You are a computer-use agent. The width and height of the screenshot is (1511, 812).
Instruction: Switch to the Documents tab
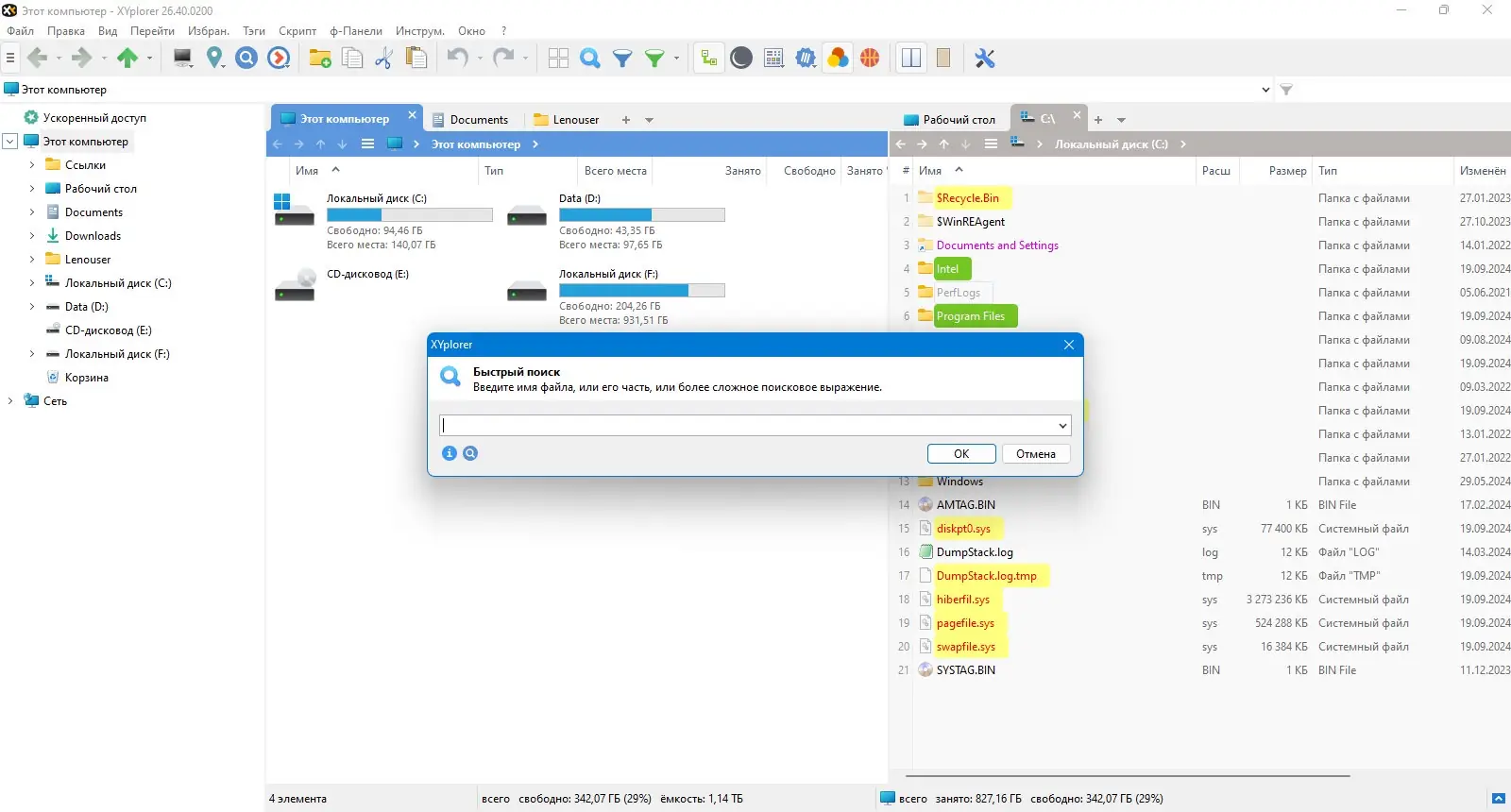(x=470, y=120)
